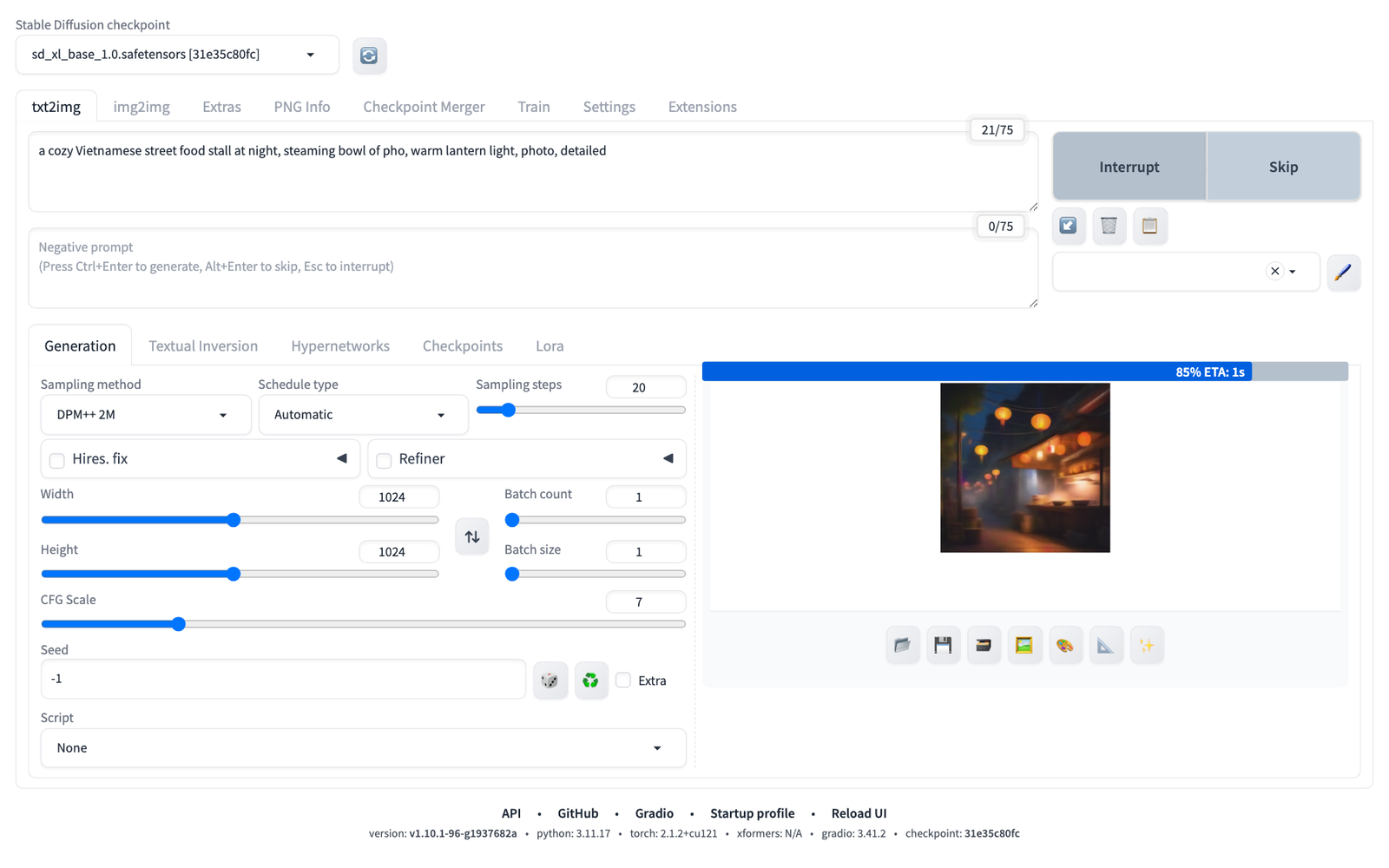Click the clipboard apply styles icon
The image size is (1389, 868).
[x=1149, y=226]
